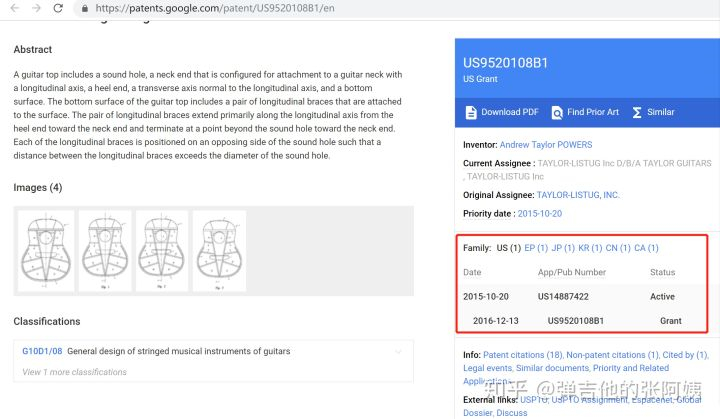720x419 pixels.
Task: Click the Download PDF document icon
Action: (x=471, y=112)
